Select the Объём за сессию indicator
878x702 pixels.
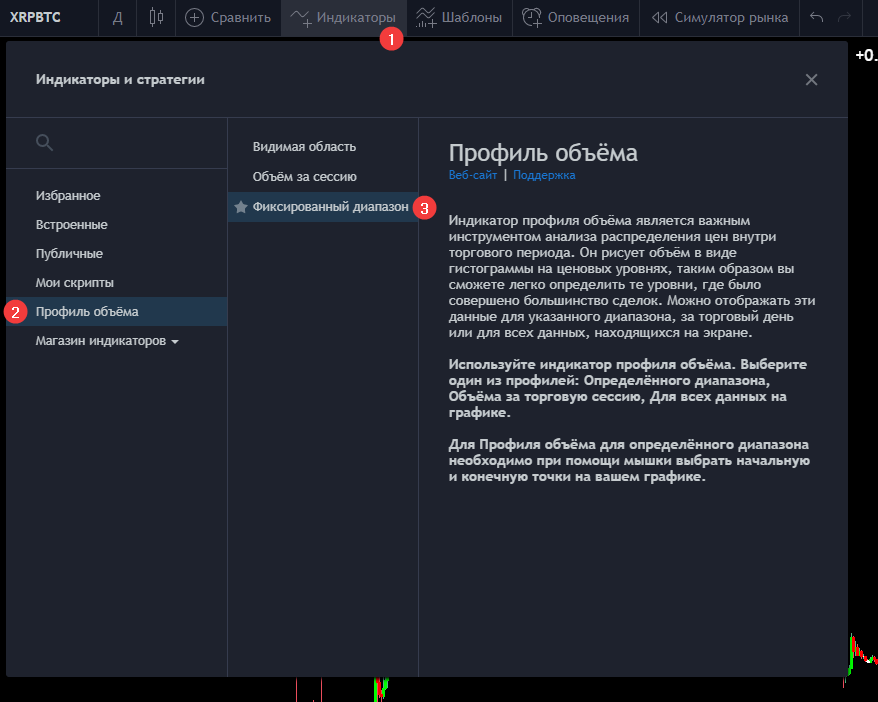[x=298, y=176]
